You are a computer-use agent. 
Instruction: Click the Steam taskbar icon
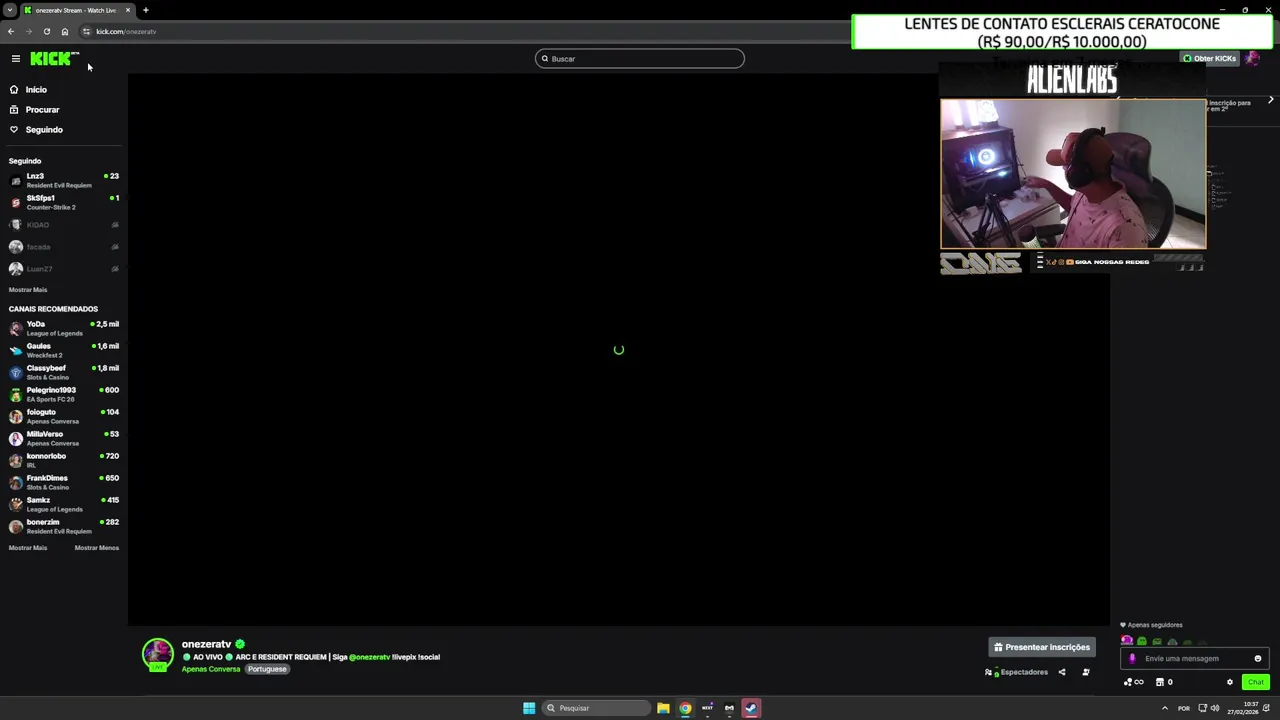(751, 708)
